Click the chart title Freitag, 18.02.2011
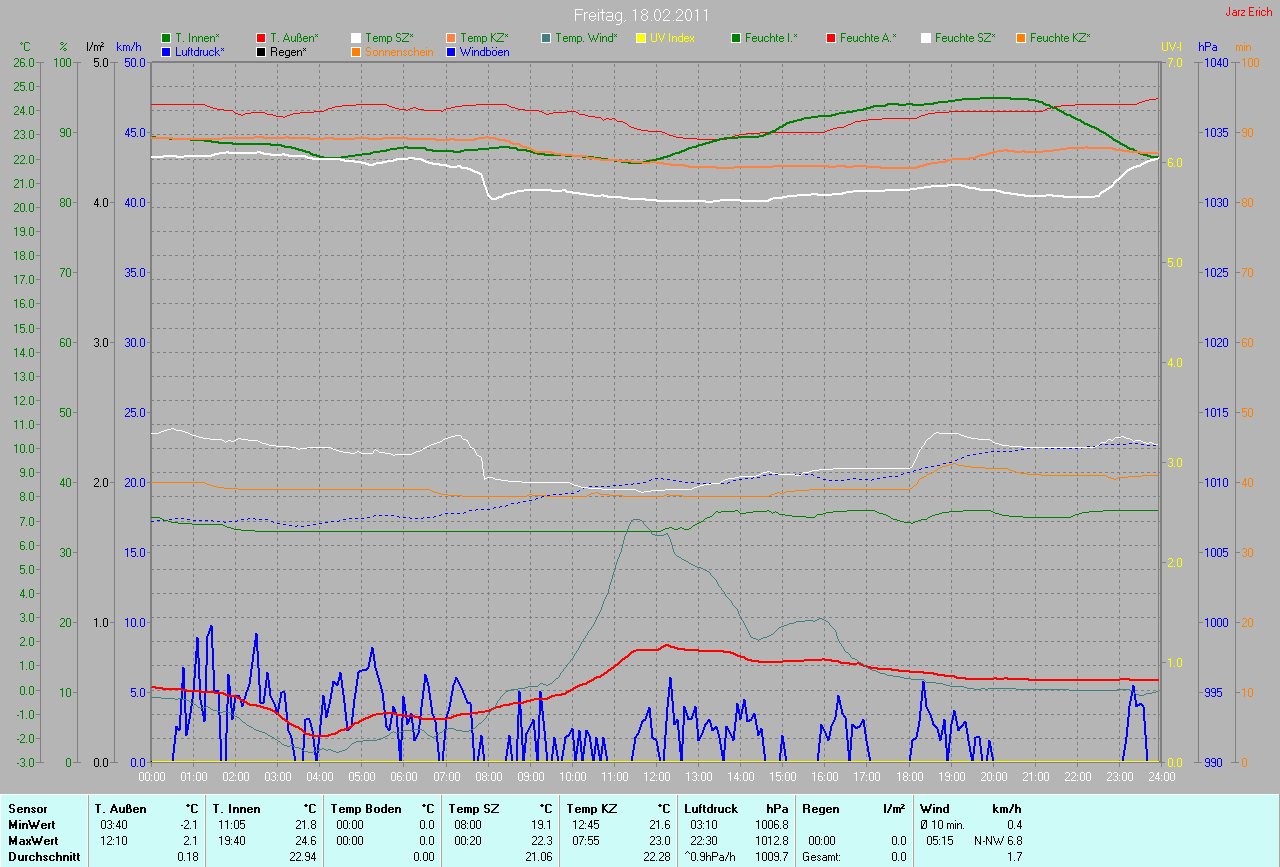The height and width of the screenshot is (867, 1280). coord(641,16)
